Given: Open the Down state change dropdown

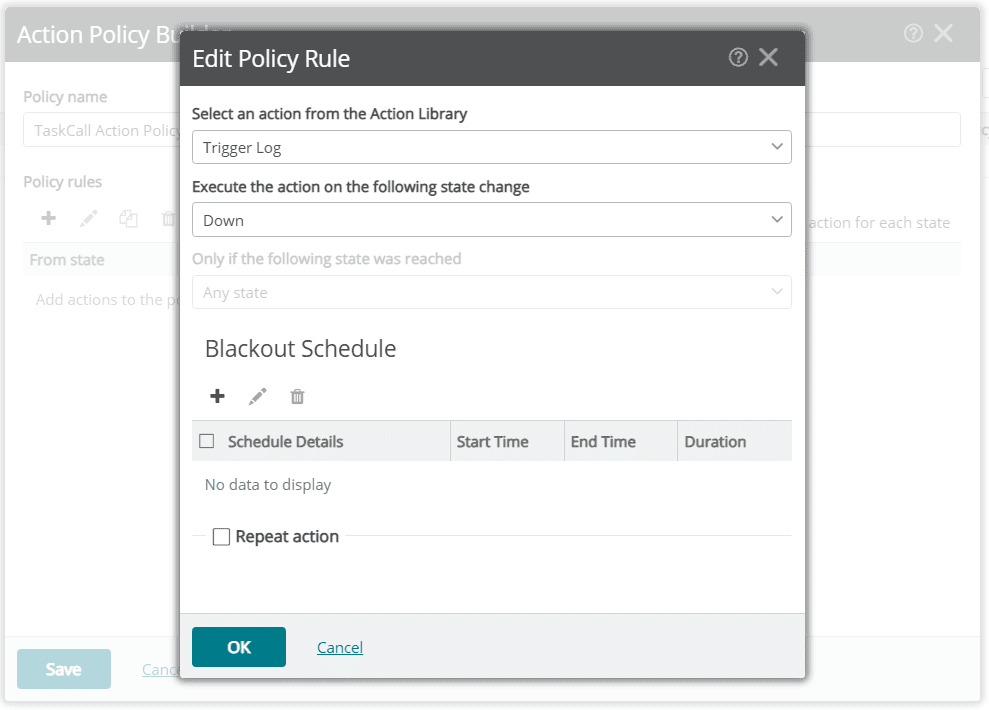Looking at the screenshot, I should point(491,219).
